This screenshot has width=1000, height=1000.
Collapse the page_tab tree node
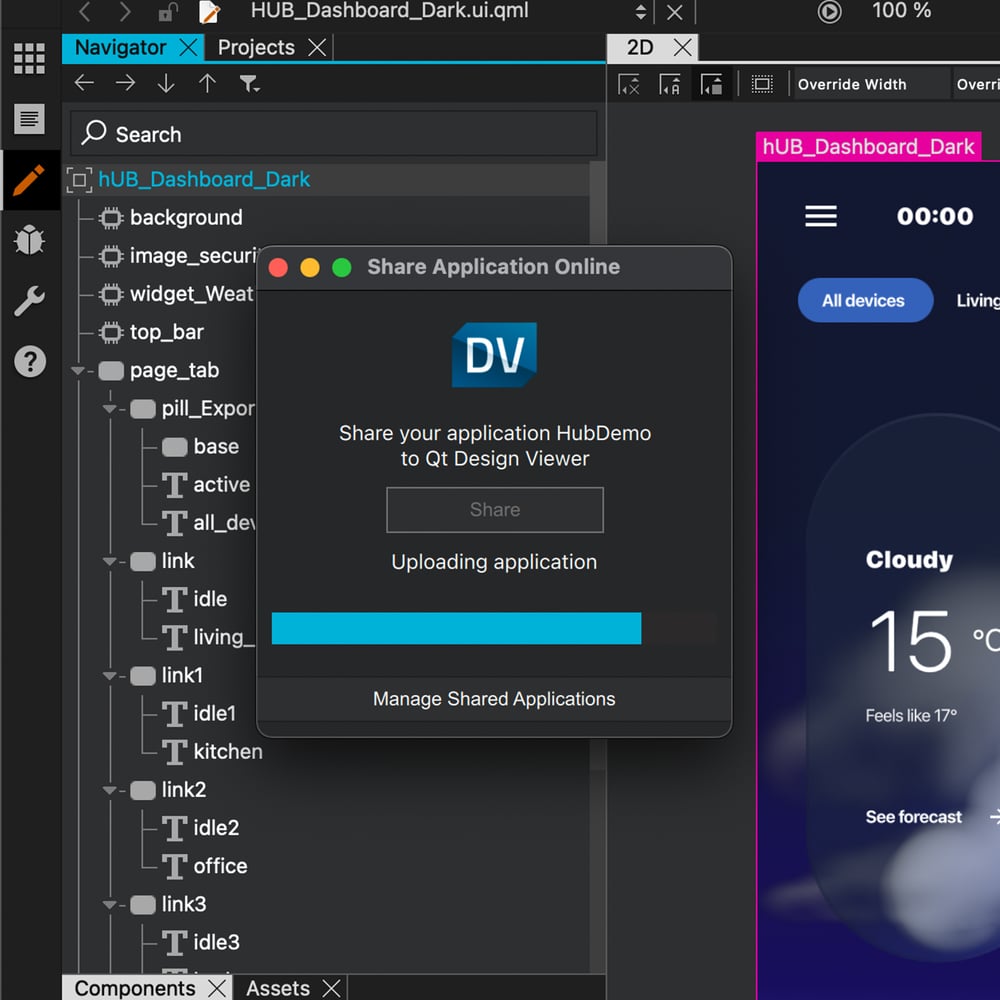click(78, 371)
